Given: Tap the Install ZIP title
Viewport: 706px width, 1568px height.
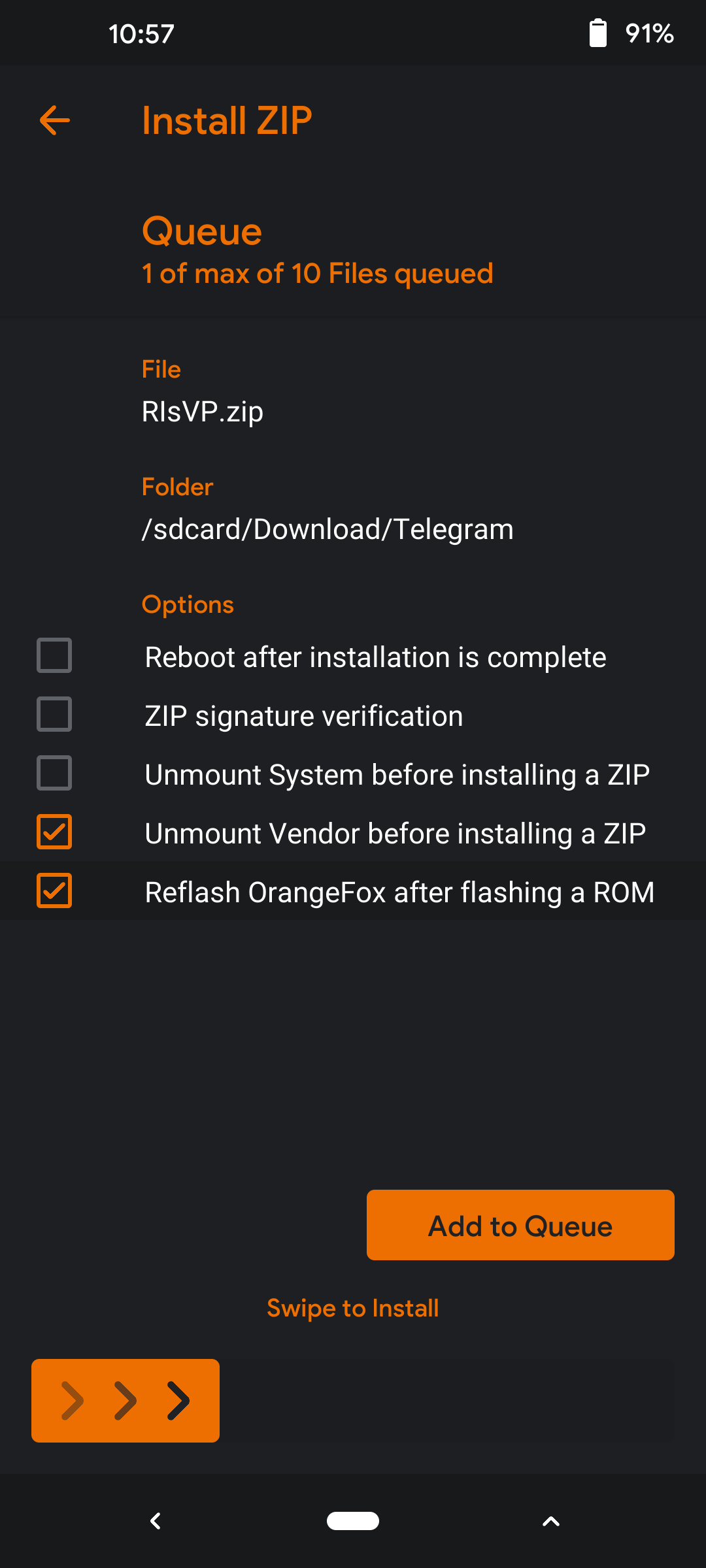Looking at the screenshot, I should pos(227,121).
